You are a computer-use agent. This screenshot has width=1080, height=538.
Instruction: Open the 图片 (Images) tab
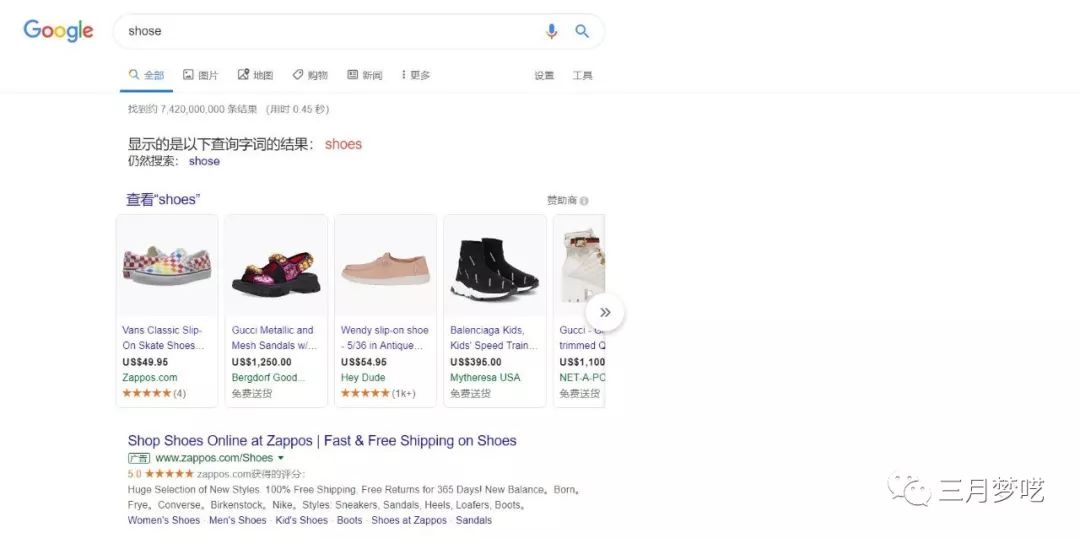[200, 75]
